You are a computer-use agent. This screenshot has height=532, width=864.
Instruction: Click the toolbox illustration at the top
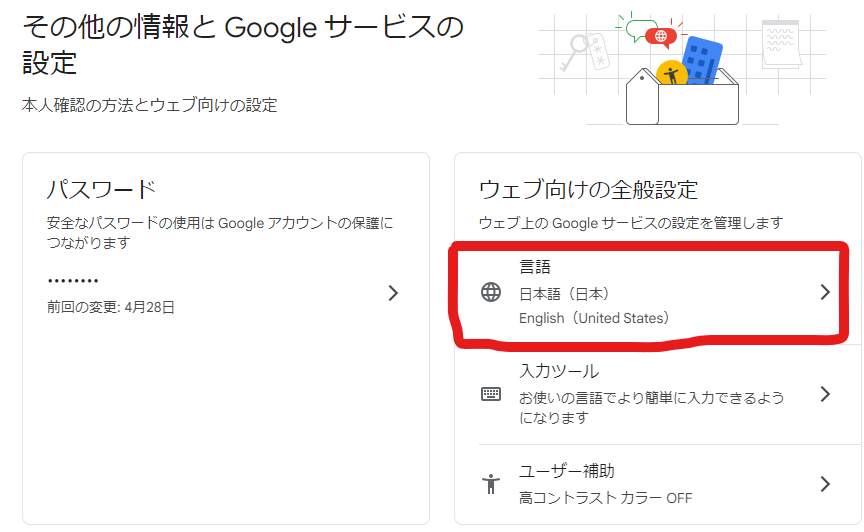[683, 96]
